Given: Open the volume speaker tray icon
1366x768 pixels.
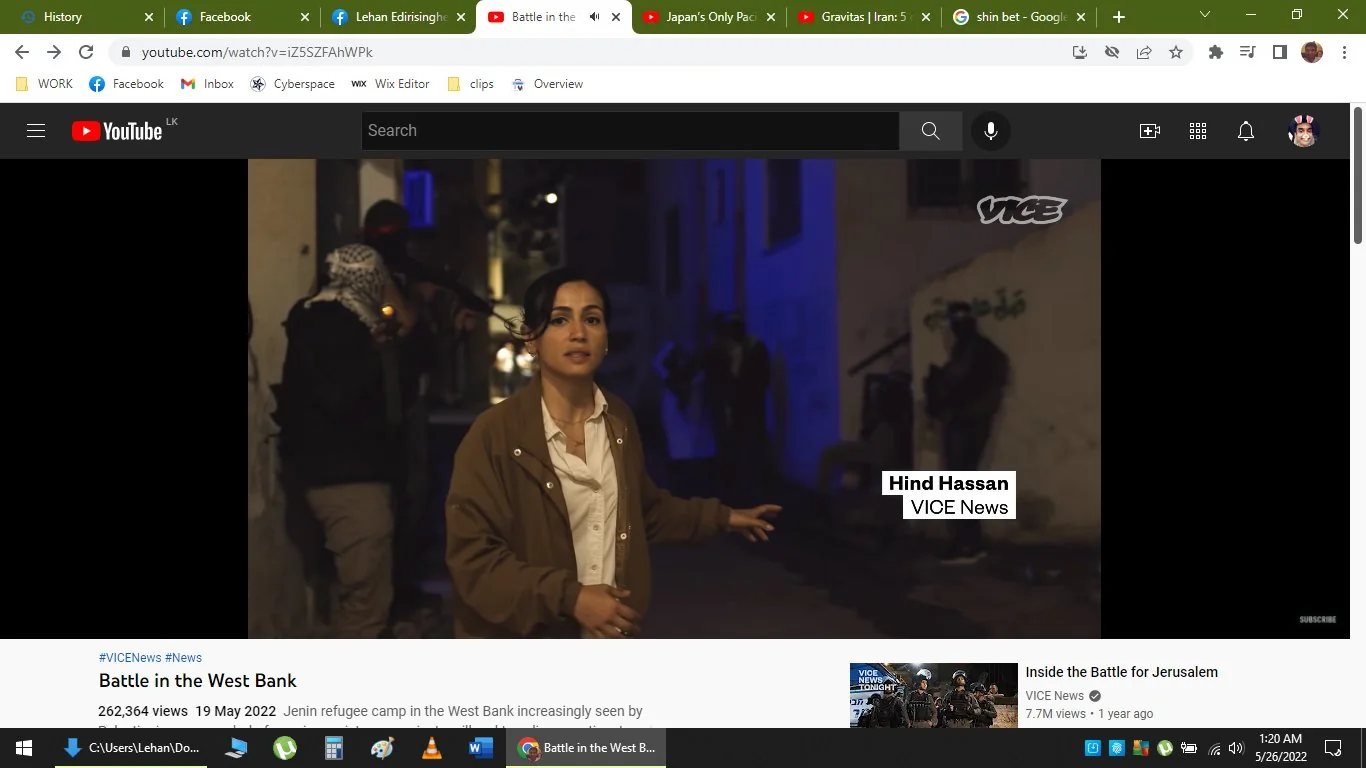Looking at the screenshot, I should [x=1236, y=748].
